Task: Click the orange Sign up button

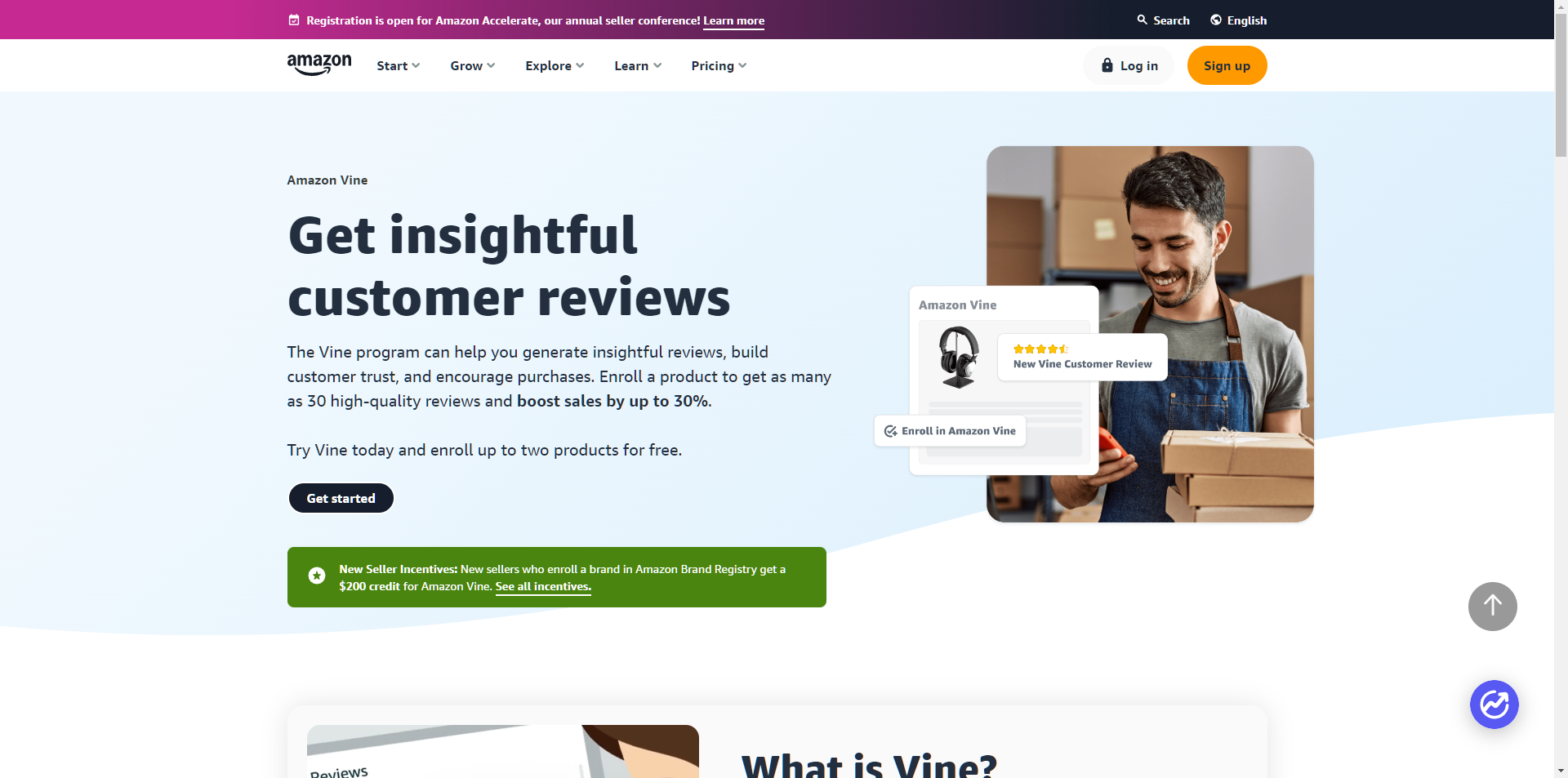Action: pyautogui.click(x=1227, y=65)
